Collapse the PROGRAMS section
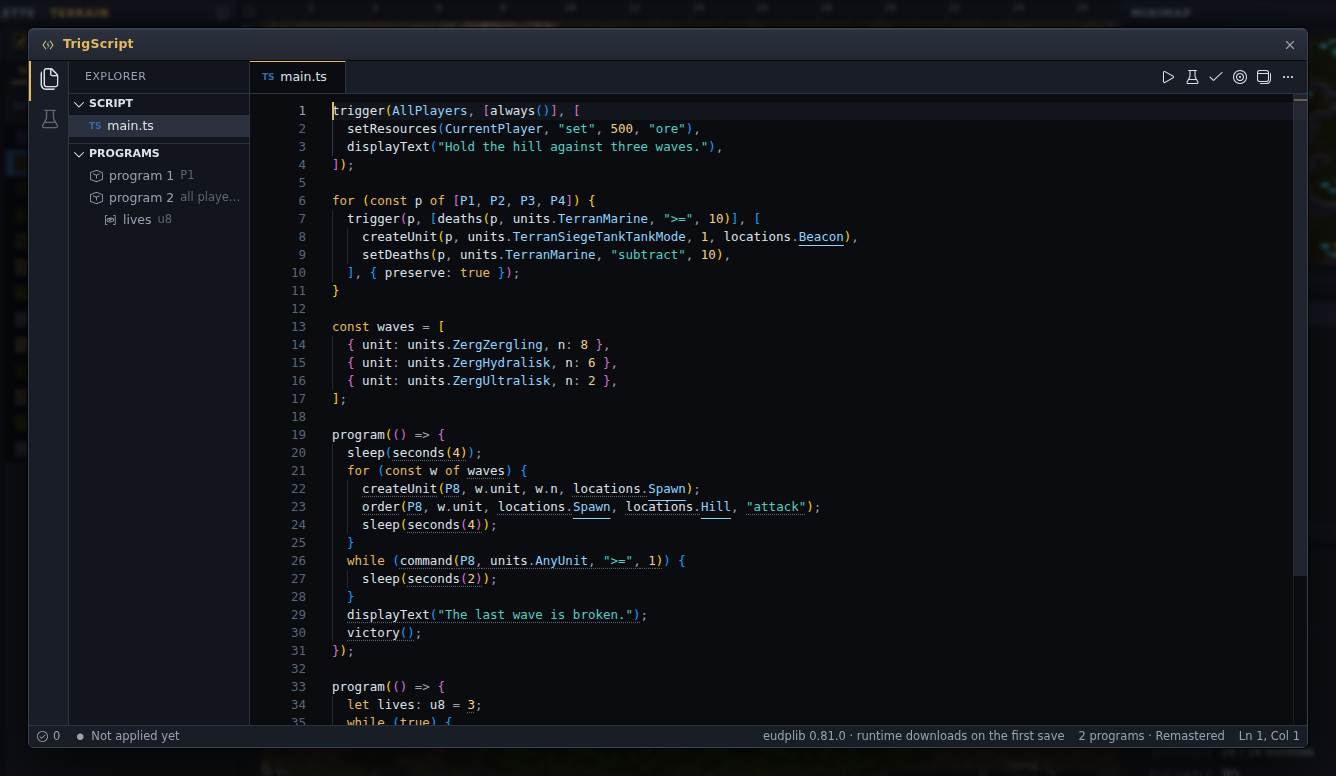1336x776 pixels. pyautogui.click(x=159, y=153)
